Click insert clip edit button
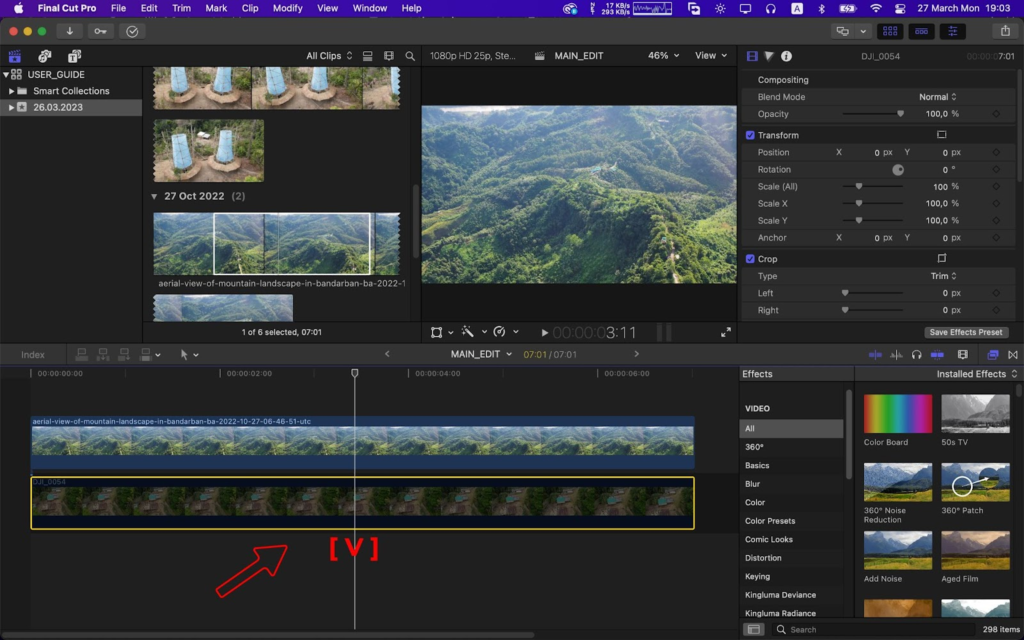This screenshot has height=640, width=1024. 103,355
